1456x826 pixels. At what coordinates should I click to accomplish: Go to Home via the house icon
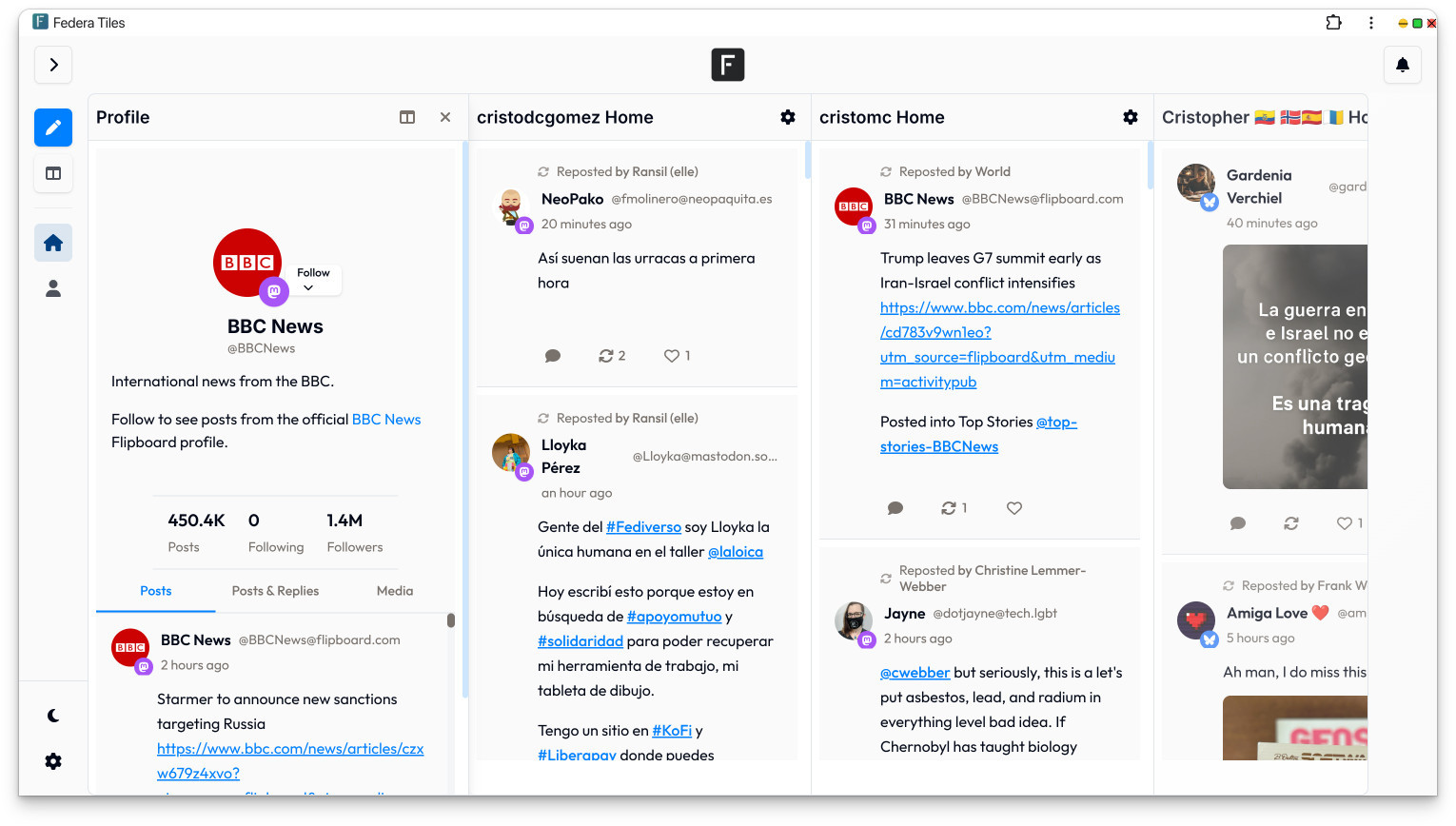[x=53, y=243]
